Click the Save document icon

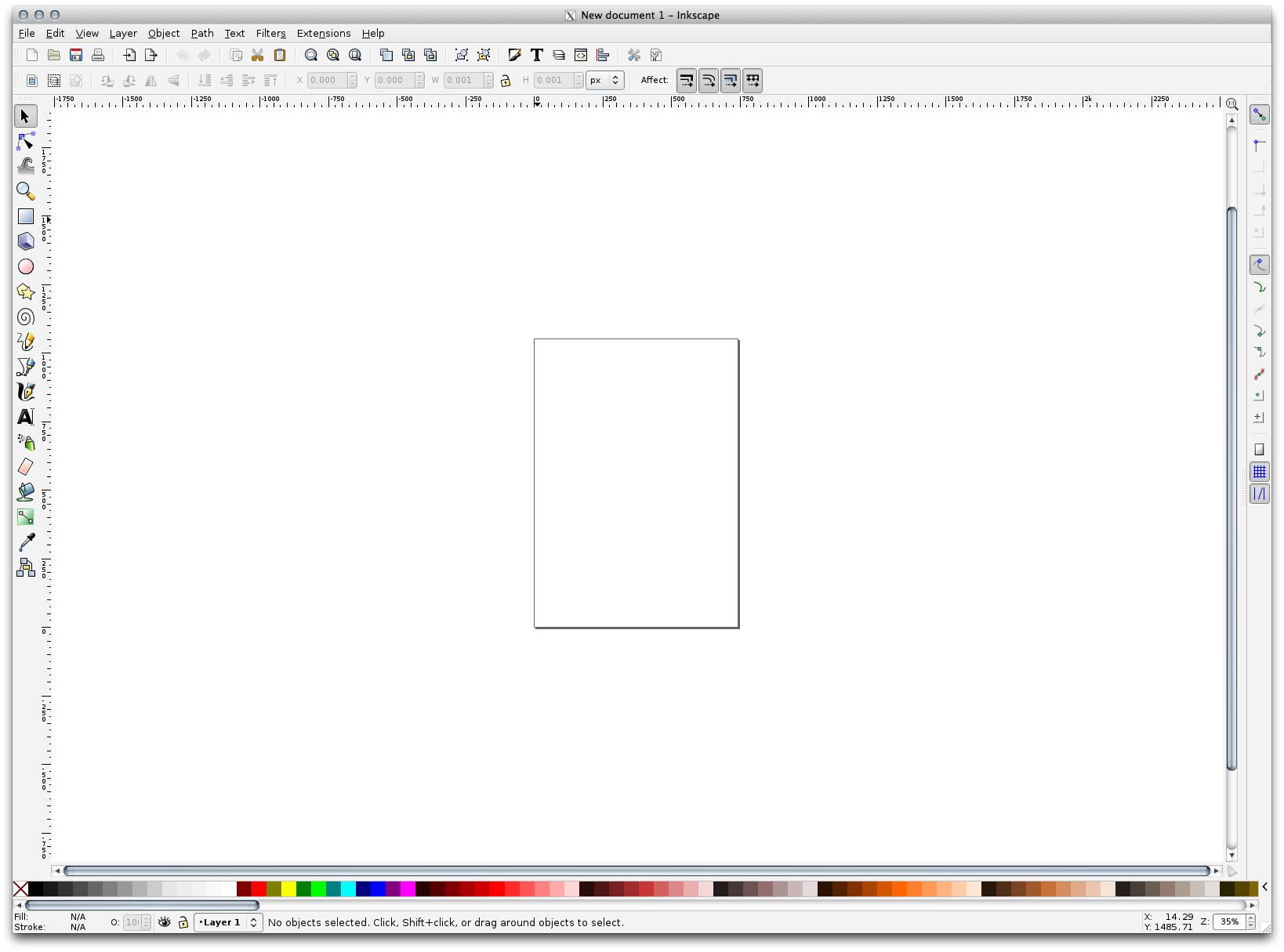tap(76, 55)
